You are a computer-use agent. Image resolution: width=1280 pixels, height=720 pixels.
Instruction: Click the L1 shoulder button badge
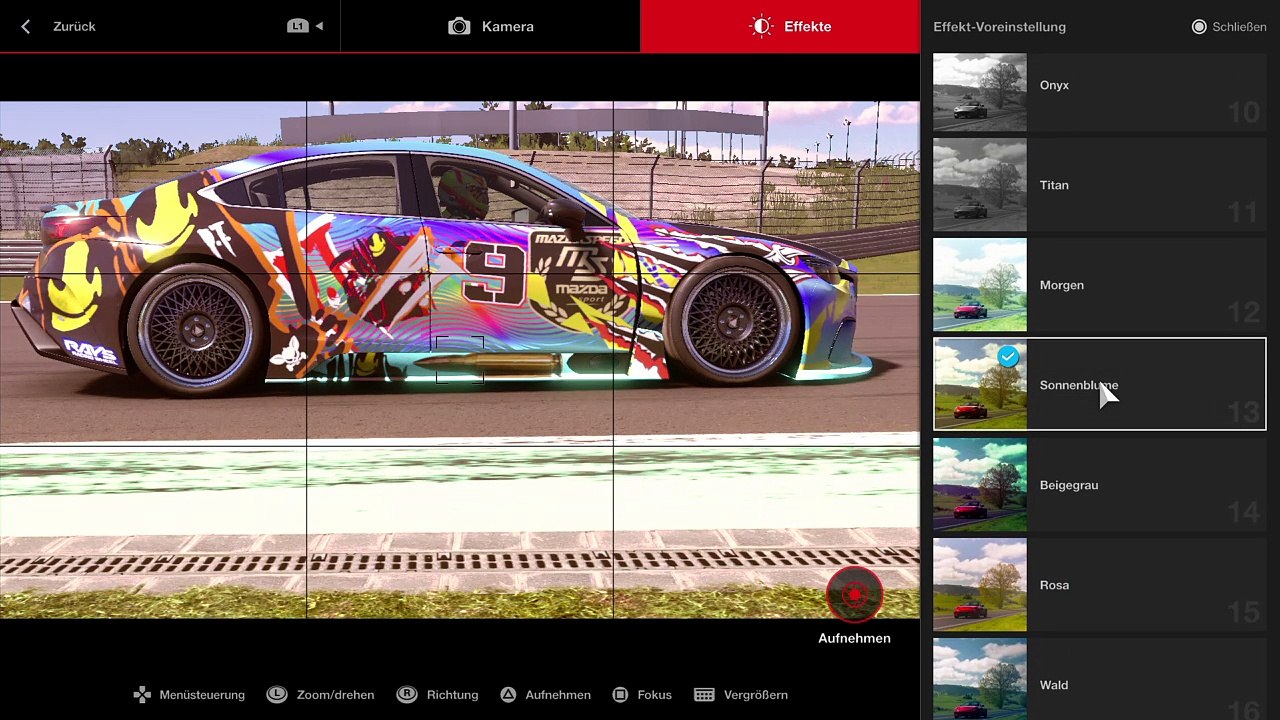298,26
